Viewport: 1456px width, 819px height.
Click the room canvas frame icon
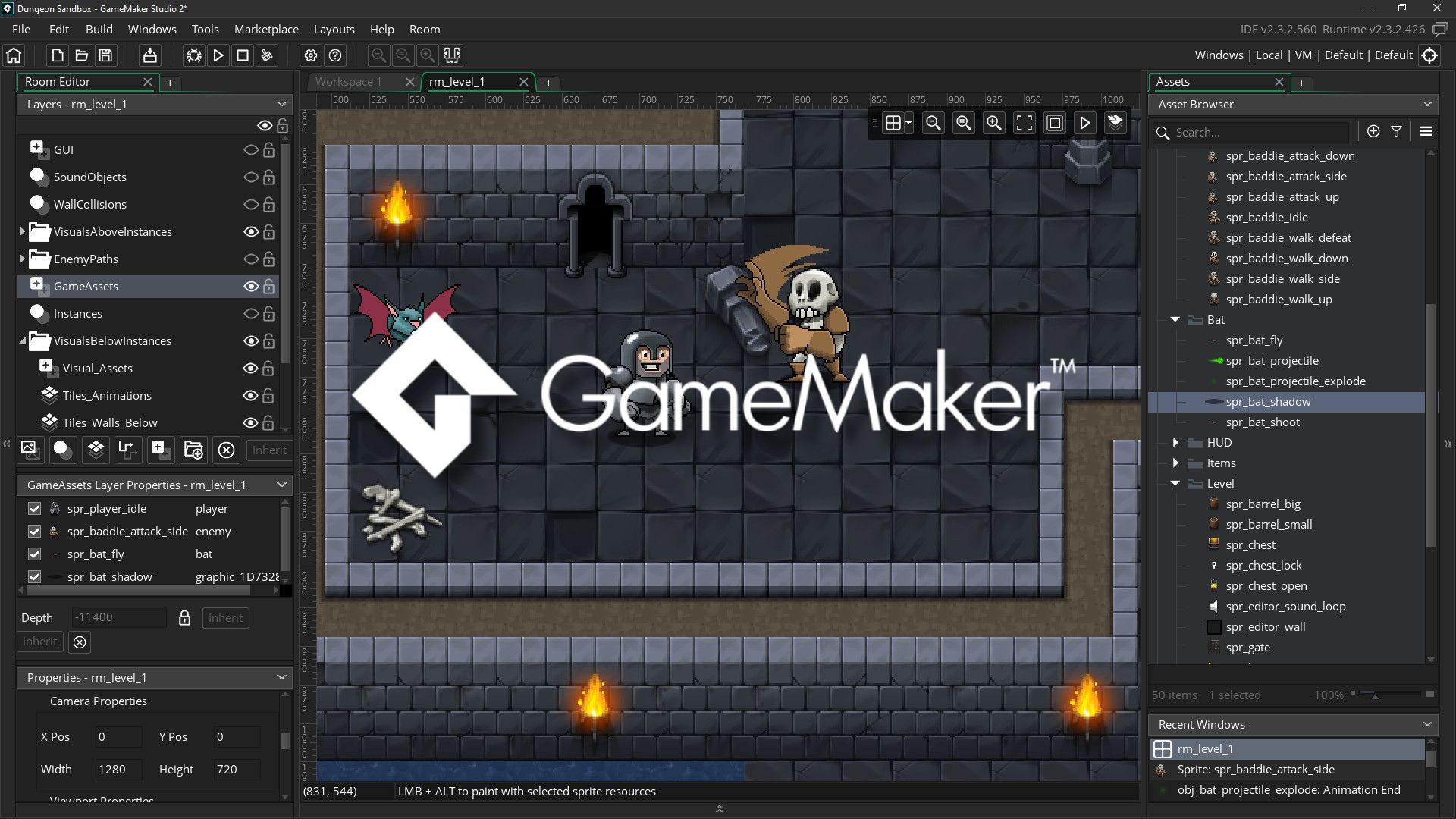point(1055,123)
